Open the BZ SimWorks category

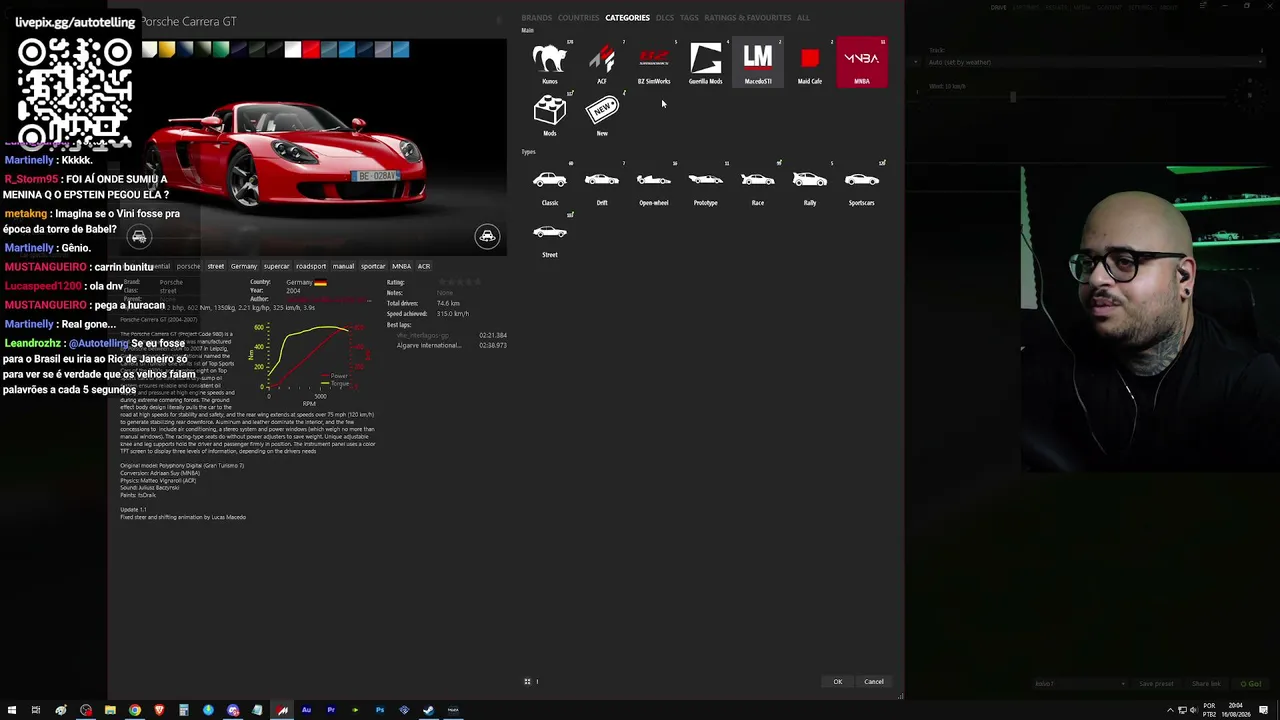654,63
